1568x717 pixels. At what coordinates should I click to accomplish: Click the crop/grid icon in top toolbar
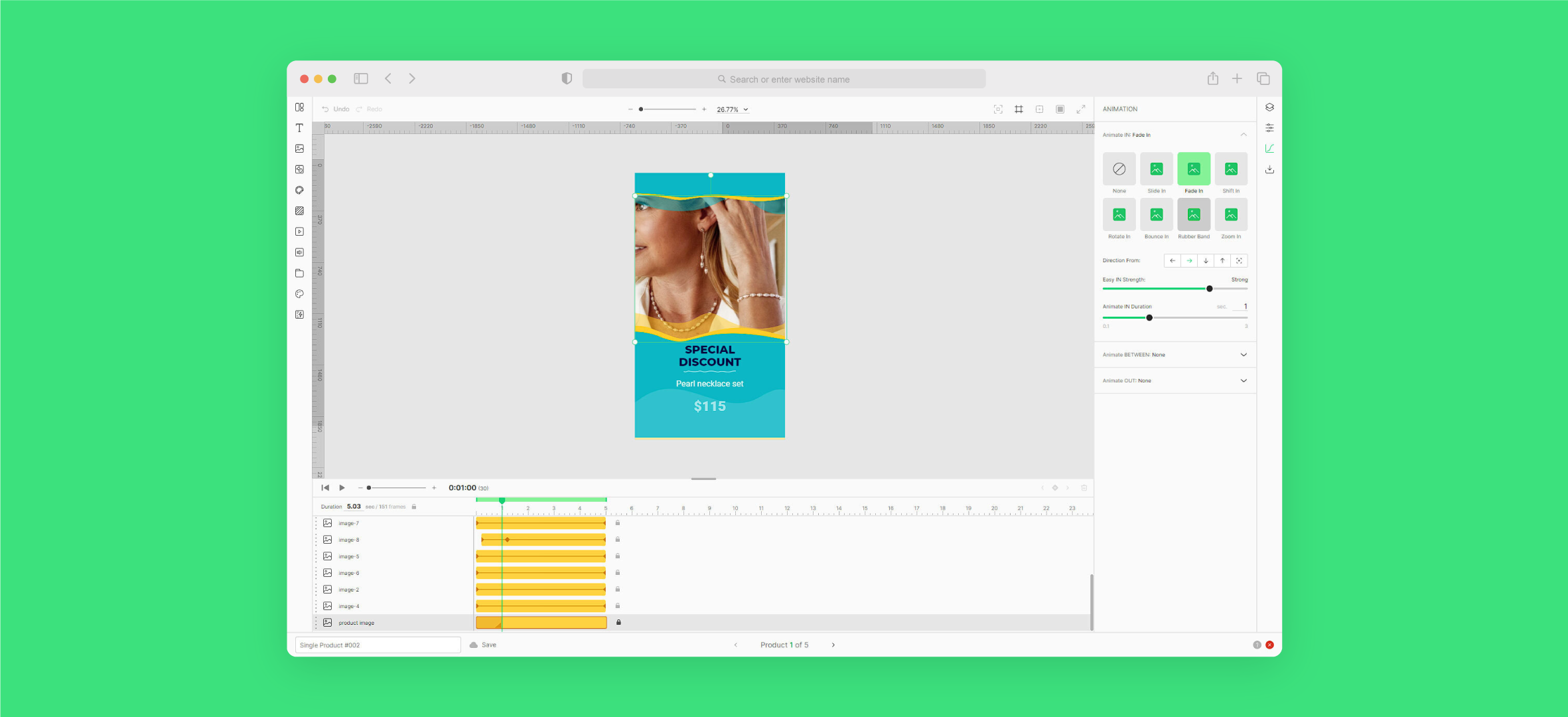click(1019, 110)
